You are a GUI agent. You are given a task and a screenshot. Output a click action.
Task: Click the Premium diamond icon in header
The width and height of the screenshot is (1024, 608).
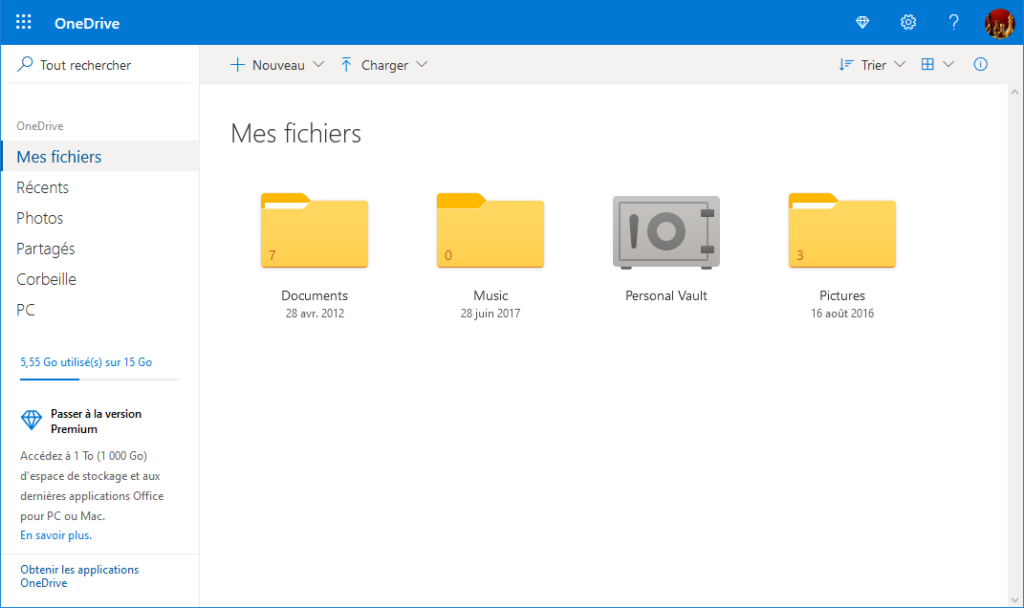click(x=862, y=22)
